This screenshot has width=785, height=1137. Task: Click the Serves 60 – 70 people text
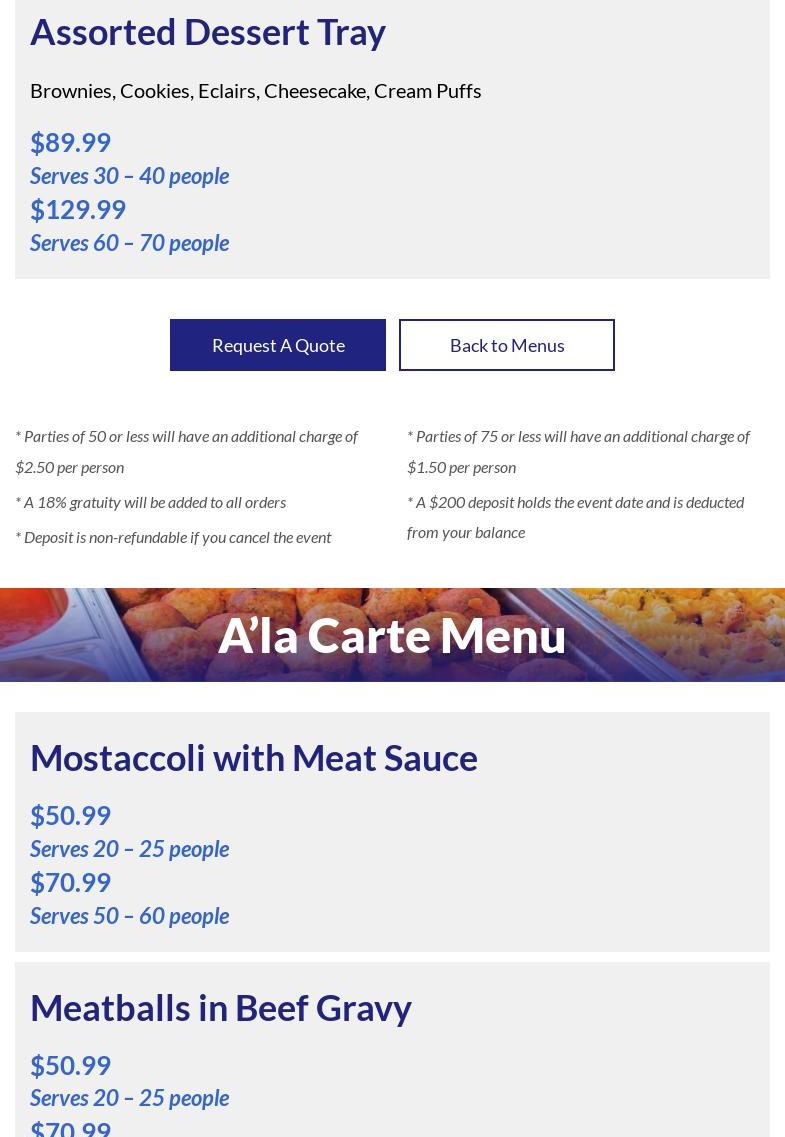[129, 243]
